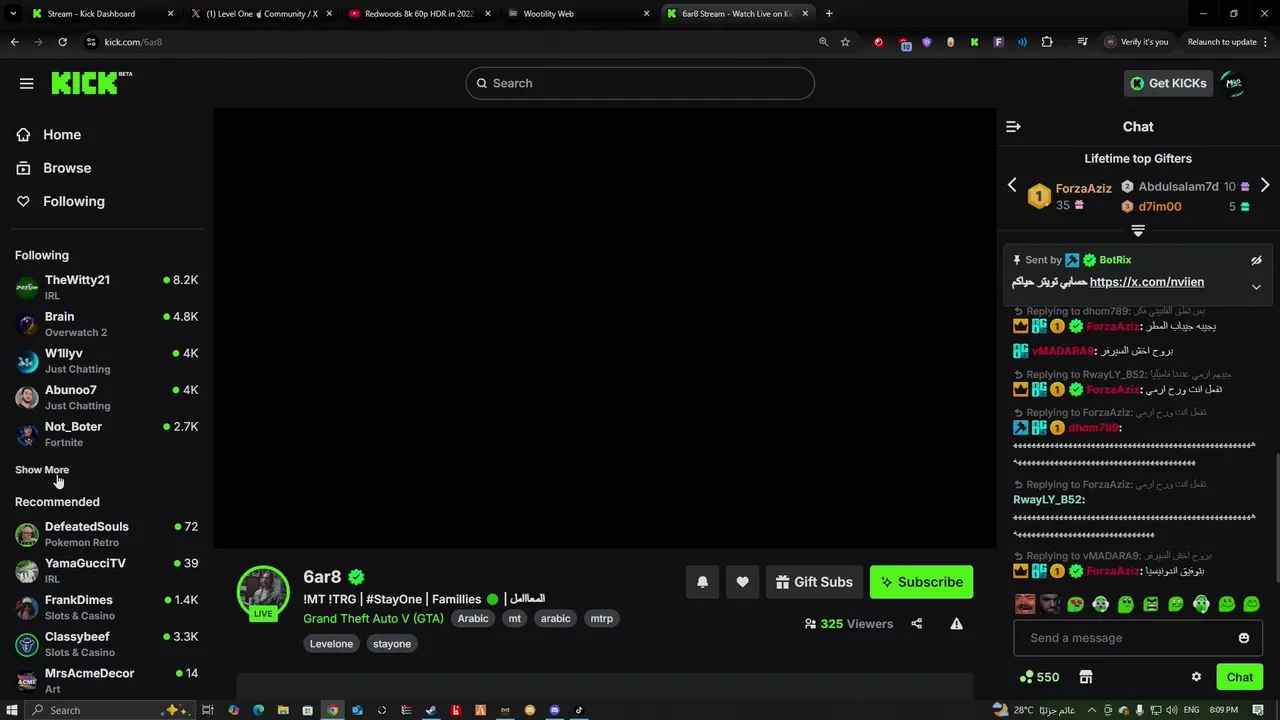Click the Get KICKs button
This screenshot has width=1280, height=720.
(1168, 83)
